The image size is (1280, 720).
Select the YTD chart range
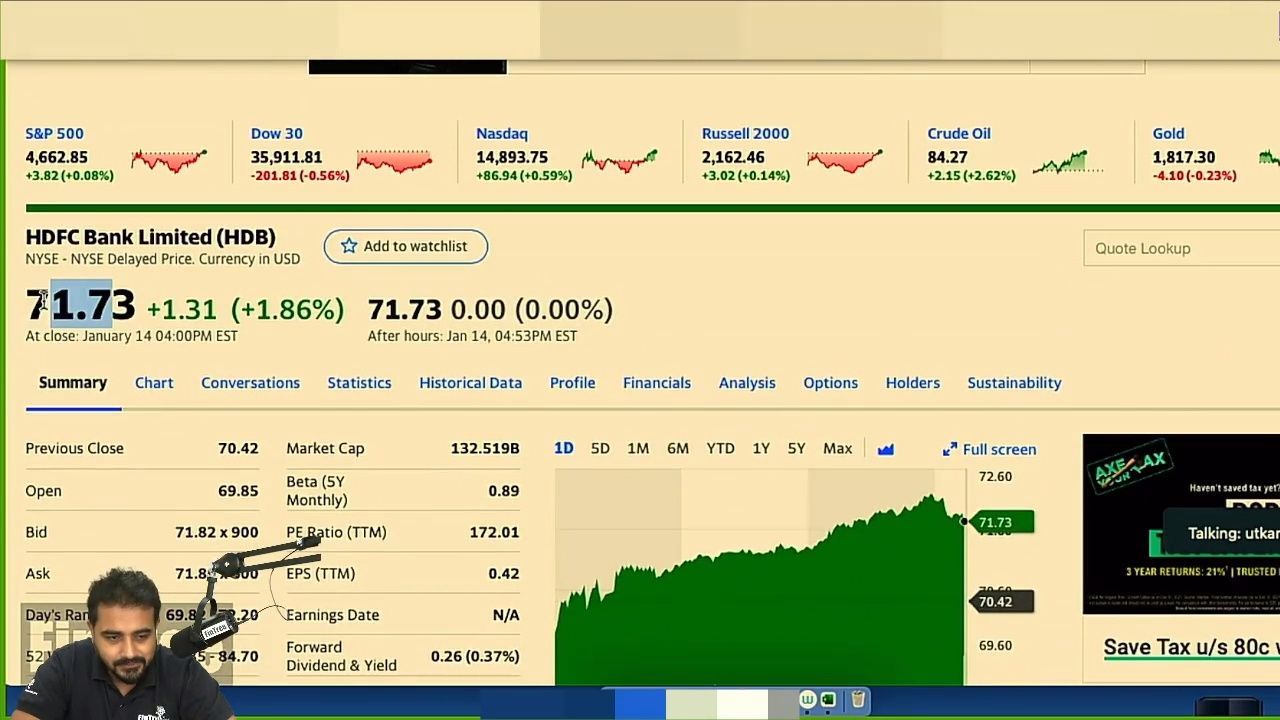tap(720, 449)
